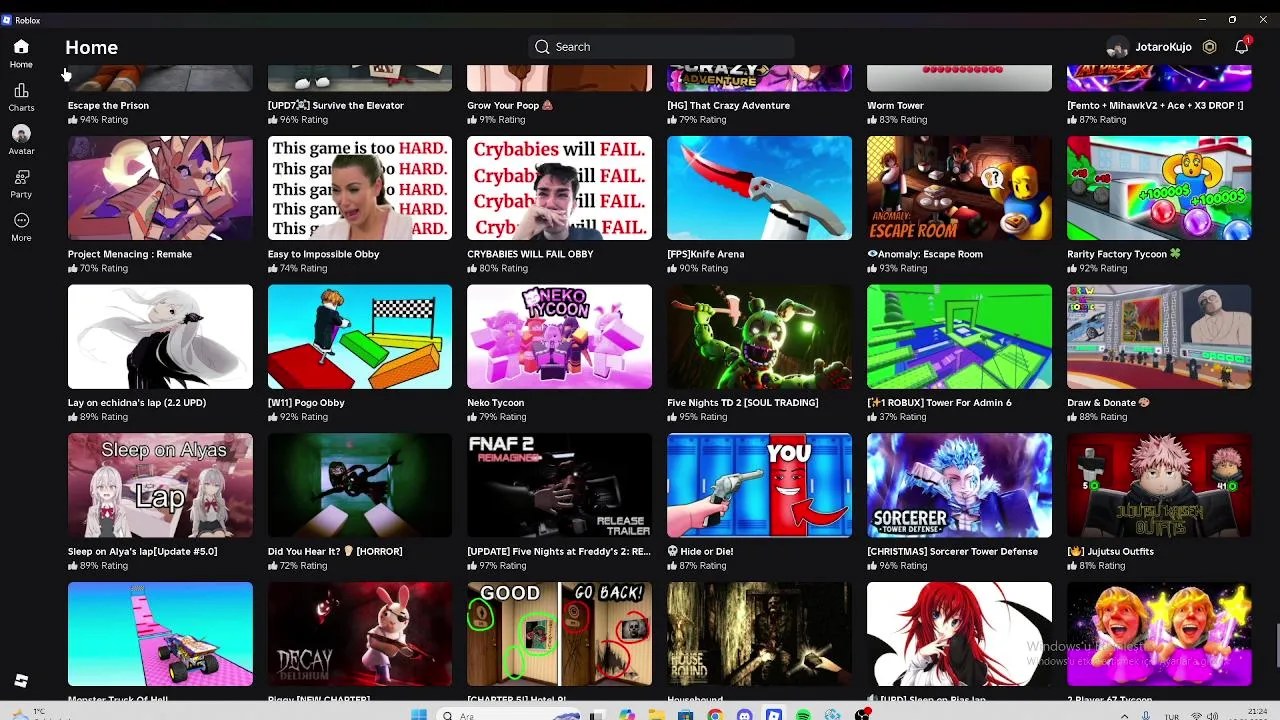Open the Robux hexagon icon

(x=1209, y=47)
